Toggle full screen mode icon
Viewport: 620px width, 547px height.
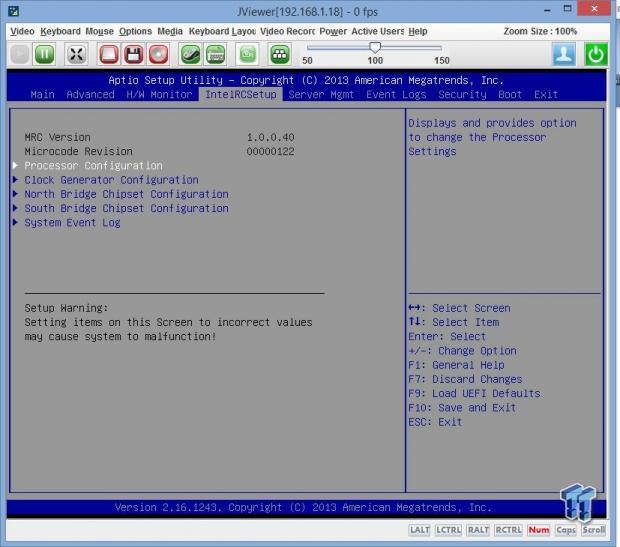(76, 54)
